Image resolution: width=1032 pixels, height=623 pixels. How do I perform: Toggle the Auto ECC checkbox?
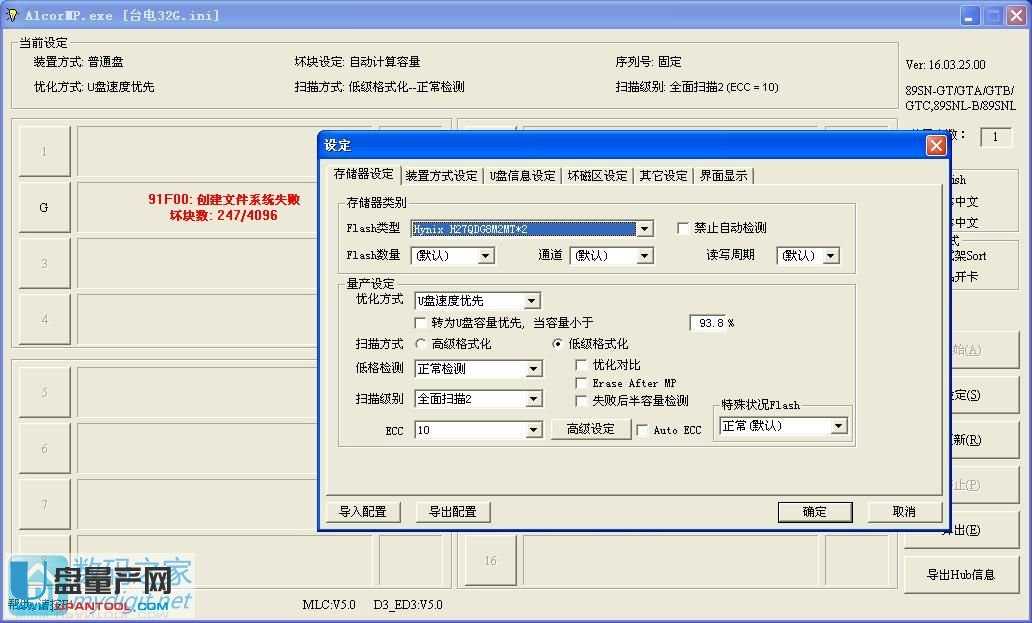pos(641,430)
